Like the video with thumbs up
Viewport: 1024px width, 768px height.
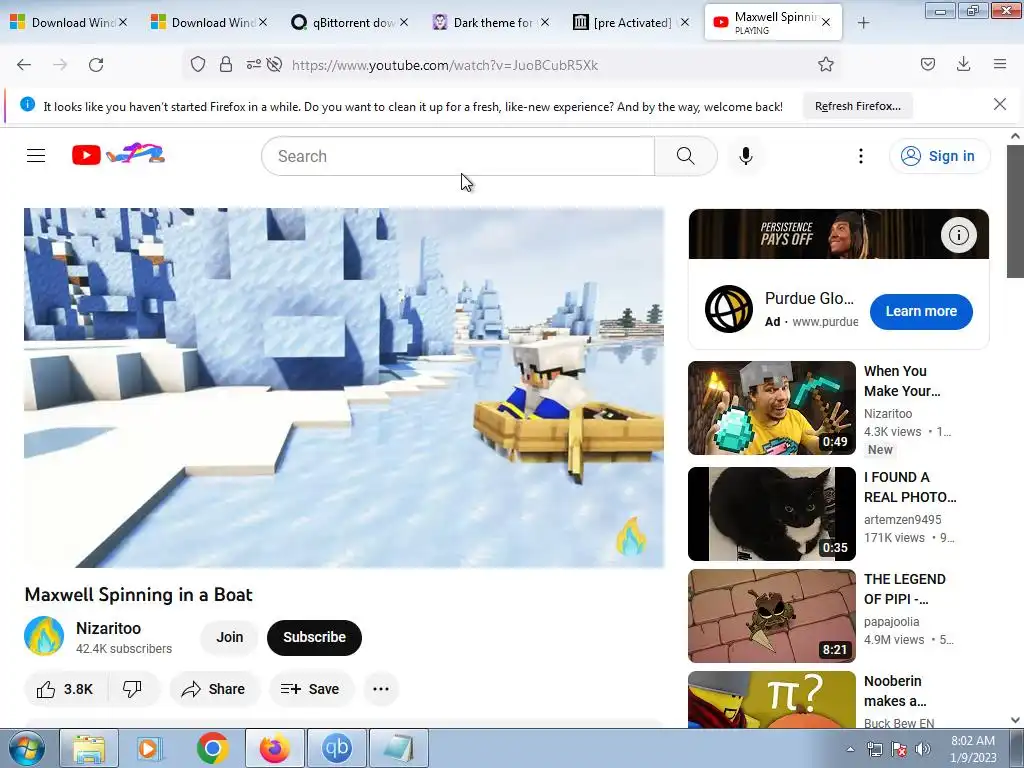(65, 689)
